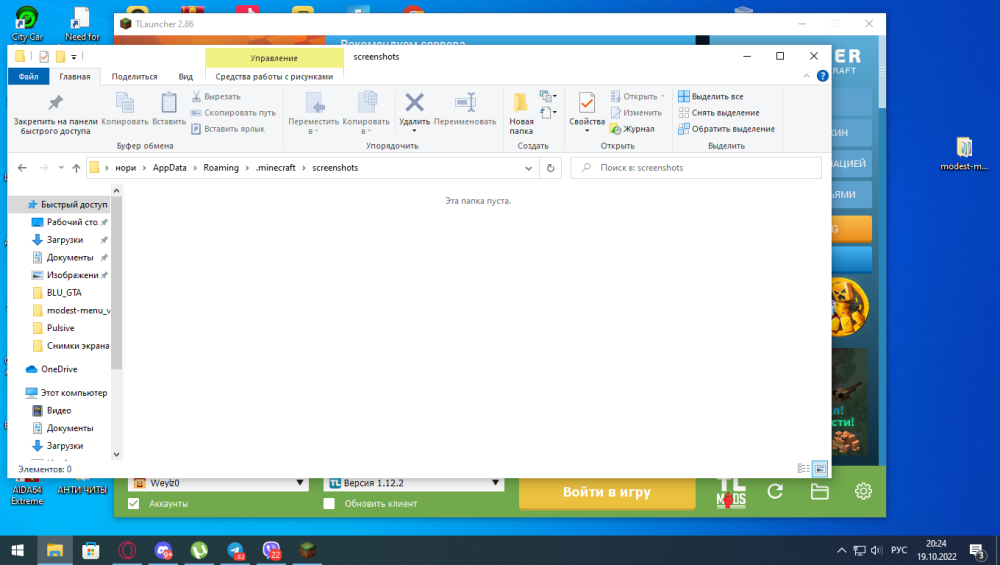Open the Вид ribbon tab
Image resolution: width=1000 pixels, height=565 pixels.
(186, 77)
